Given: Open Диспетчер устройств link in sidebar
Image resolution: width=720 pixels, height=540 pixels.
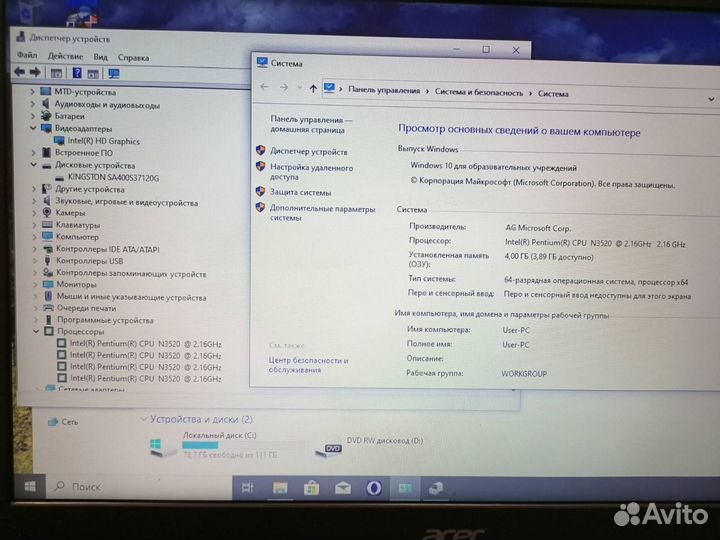Looking at the screenshot, I should 309,151.
